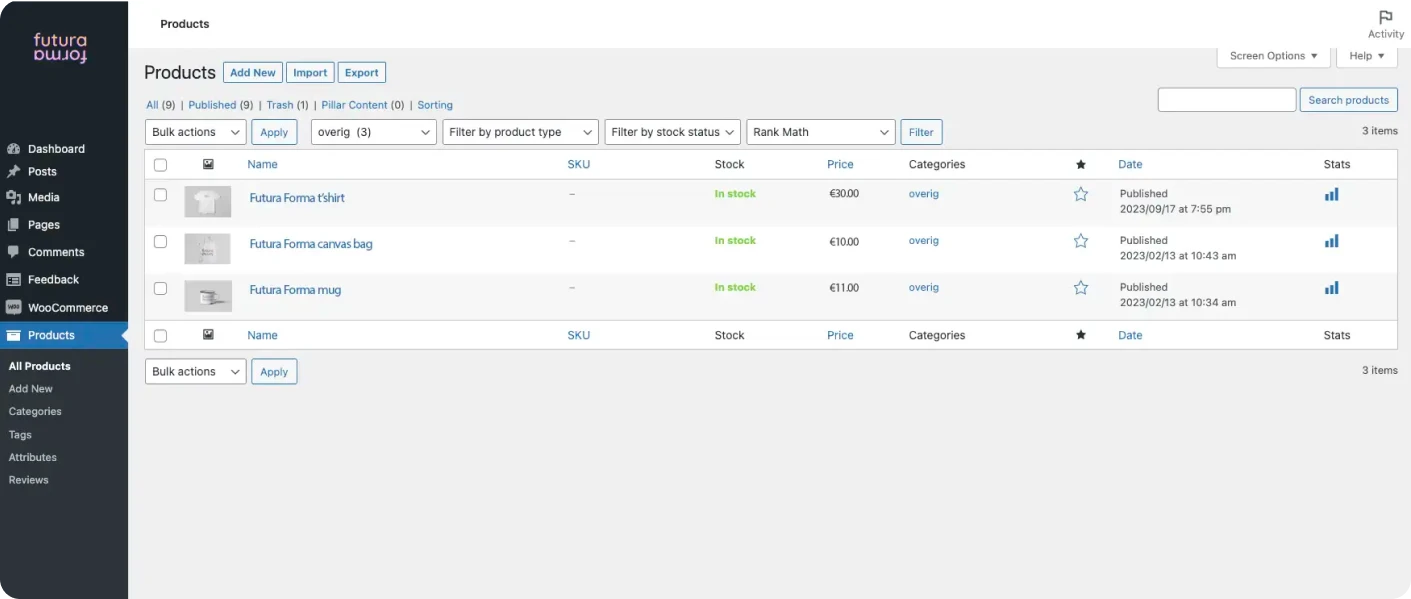This screenshot has height=599, width=1411.
Task: Sort by Date column header
Action: [1130, 164]
